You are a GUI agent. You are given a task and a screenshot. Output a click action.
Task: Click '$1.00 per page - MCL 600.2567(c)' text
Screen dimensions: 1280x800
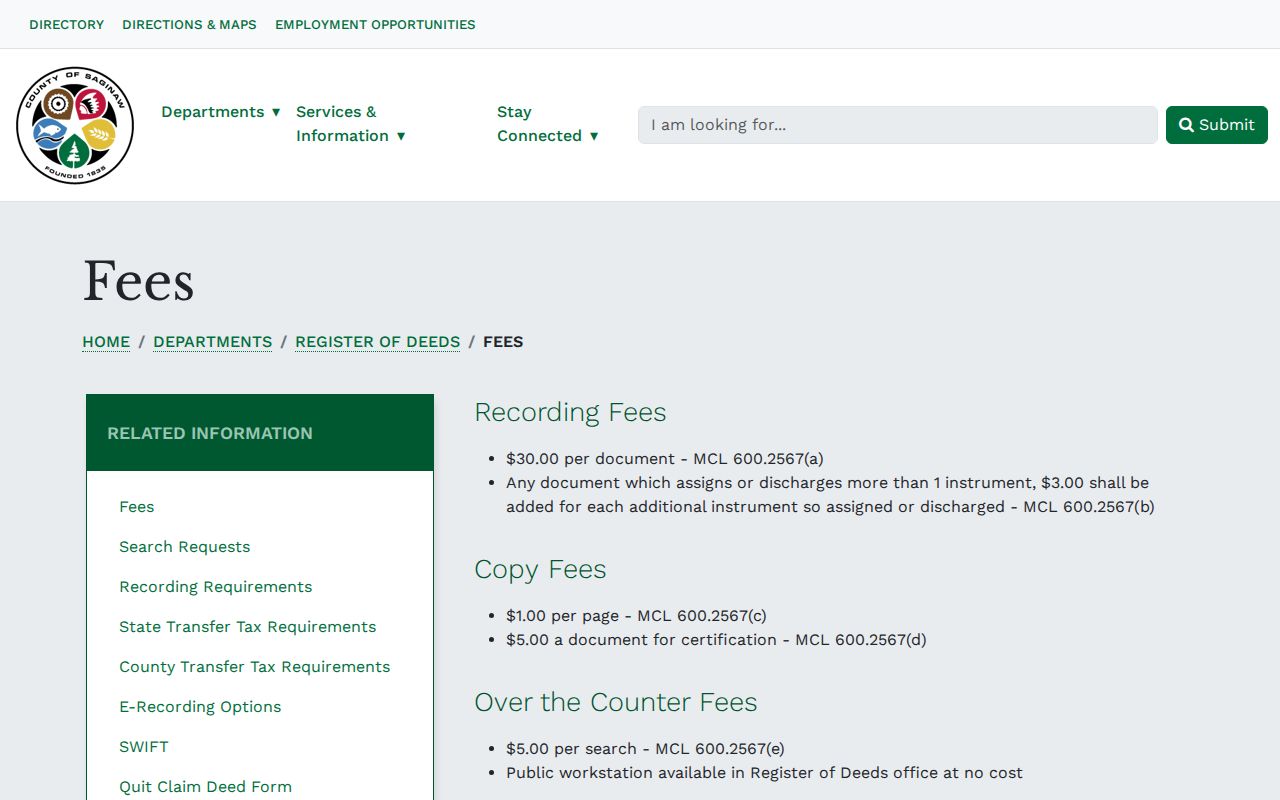coord(636,616)
